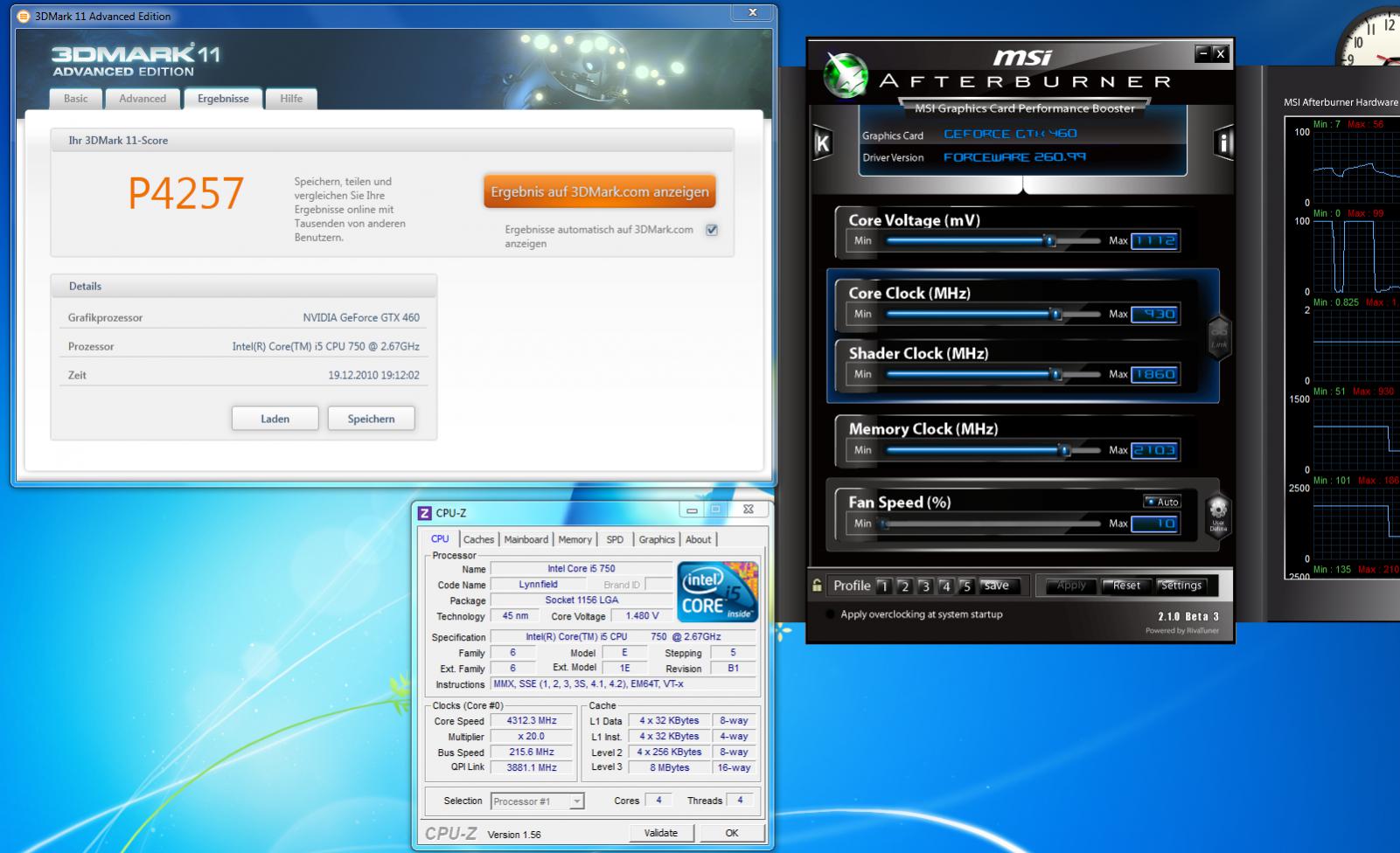
Task: Click the CPU-Z title bar icon
Action: coord(425,513)
